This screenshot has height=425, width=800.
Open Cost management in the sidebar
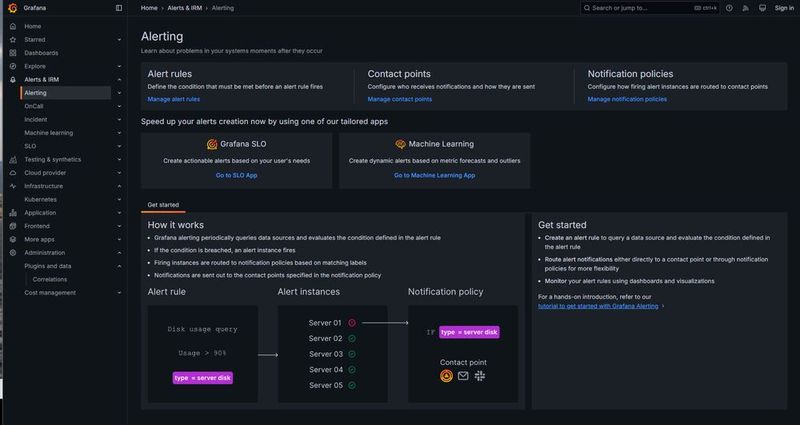[x=50, y=293]
